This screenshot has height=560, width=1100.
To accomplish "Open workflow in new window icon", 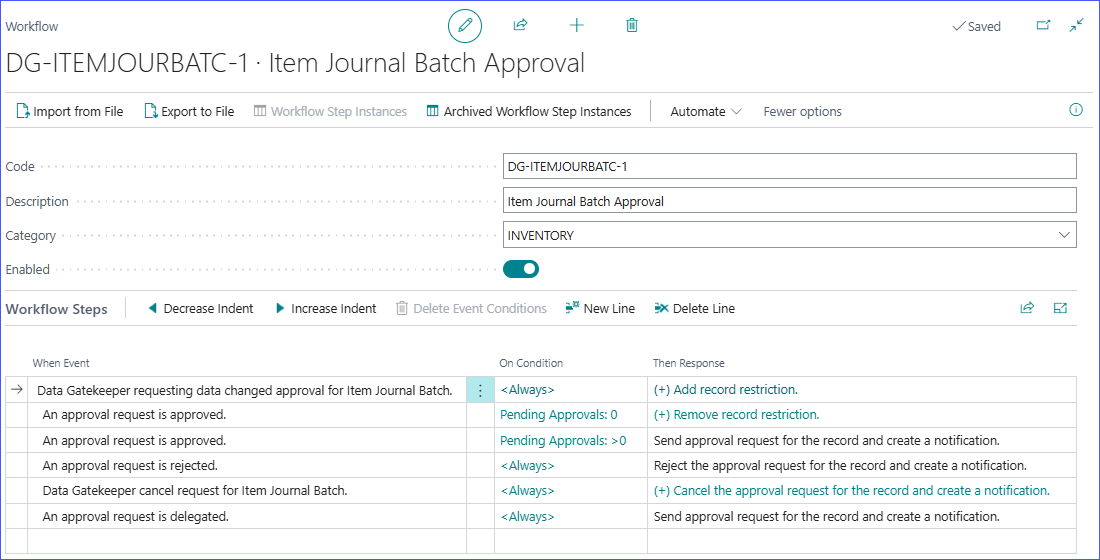I will pyautogui.click(x=1043, y=26).
